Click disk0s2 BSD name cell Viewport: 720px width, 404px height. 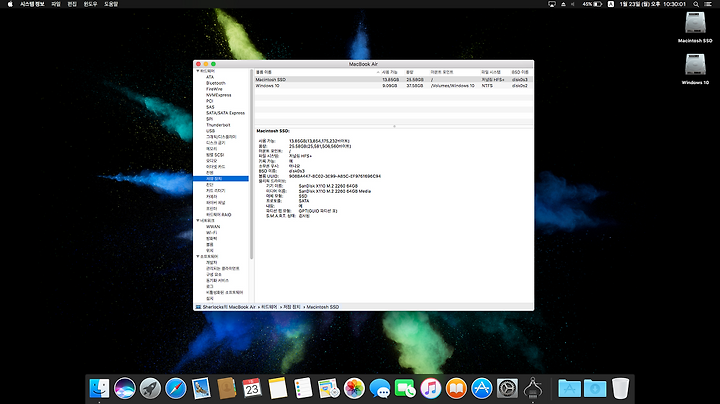tap(520, 85)
